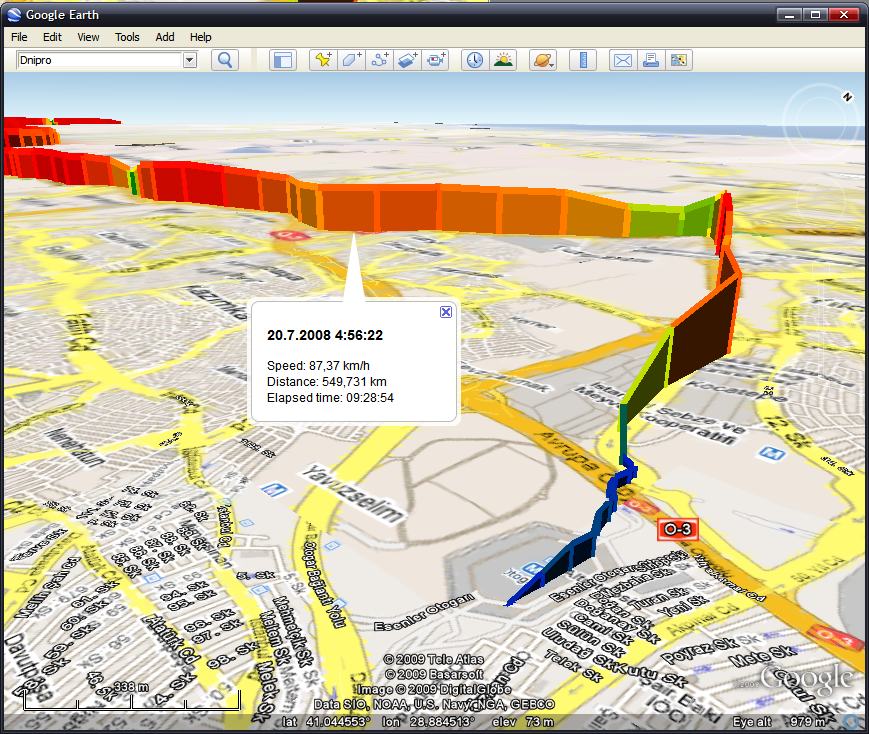Click the Speed: 87,37 km/h text
The image size is (869, 734).
[x=318, y=366]
